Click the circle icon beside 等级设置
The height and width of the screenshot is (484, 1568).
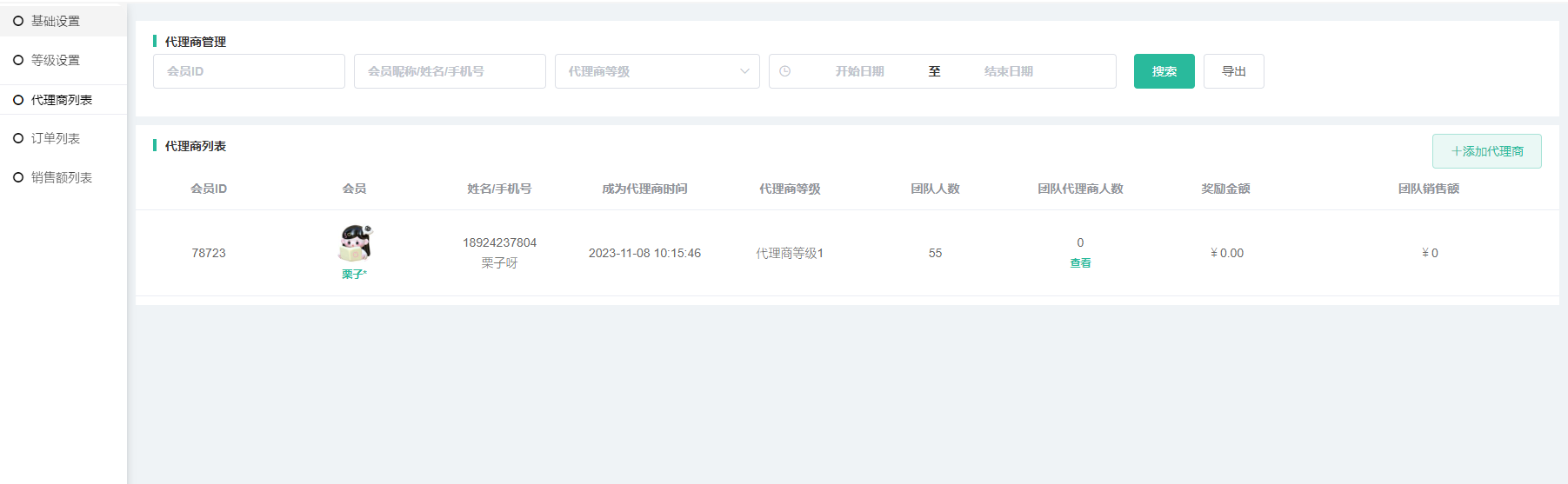click(18, 60)
